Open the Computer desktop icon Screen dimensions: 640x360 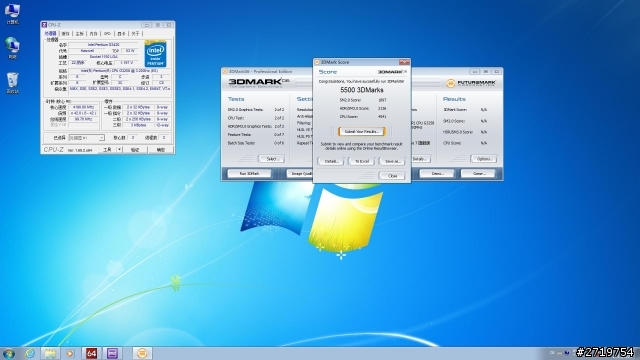pyautogui.click(x=12, y=13)
